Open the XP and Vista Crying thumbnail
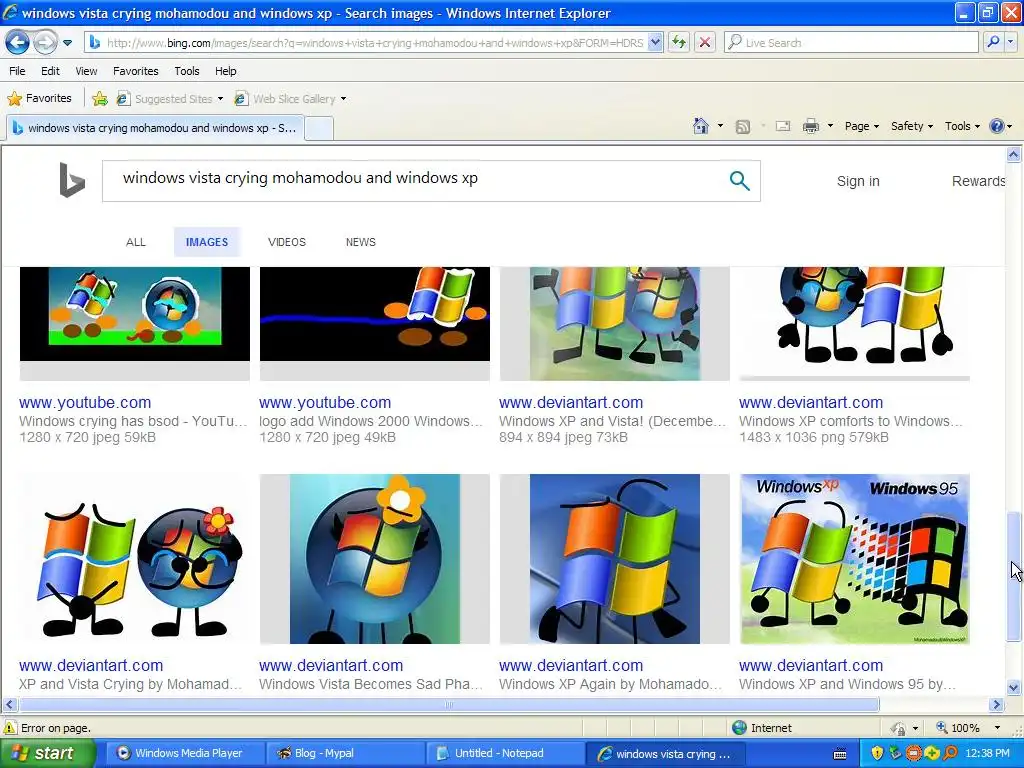 pyautogui.click(x=135, y=559)
